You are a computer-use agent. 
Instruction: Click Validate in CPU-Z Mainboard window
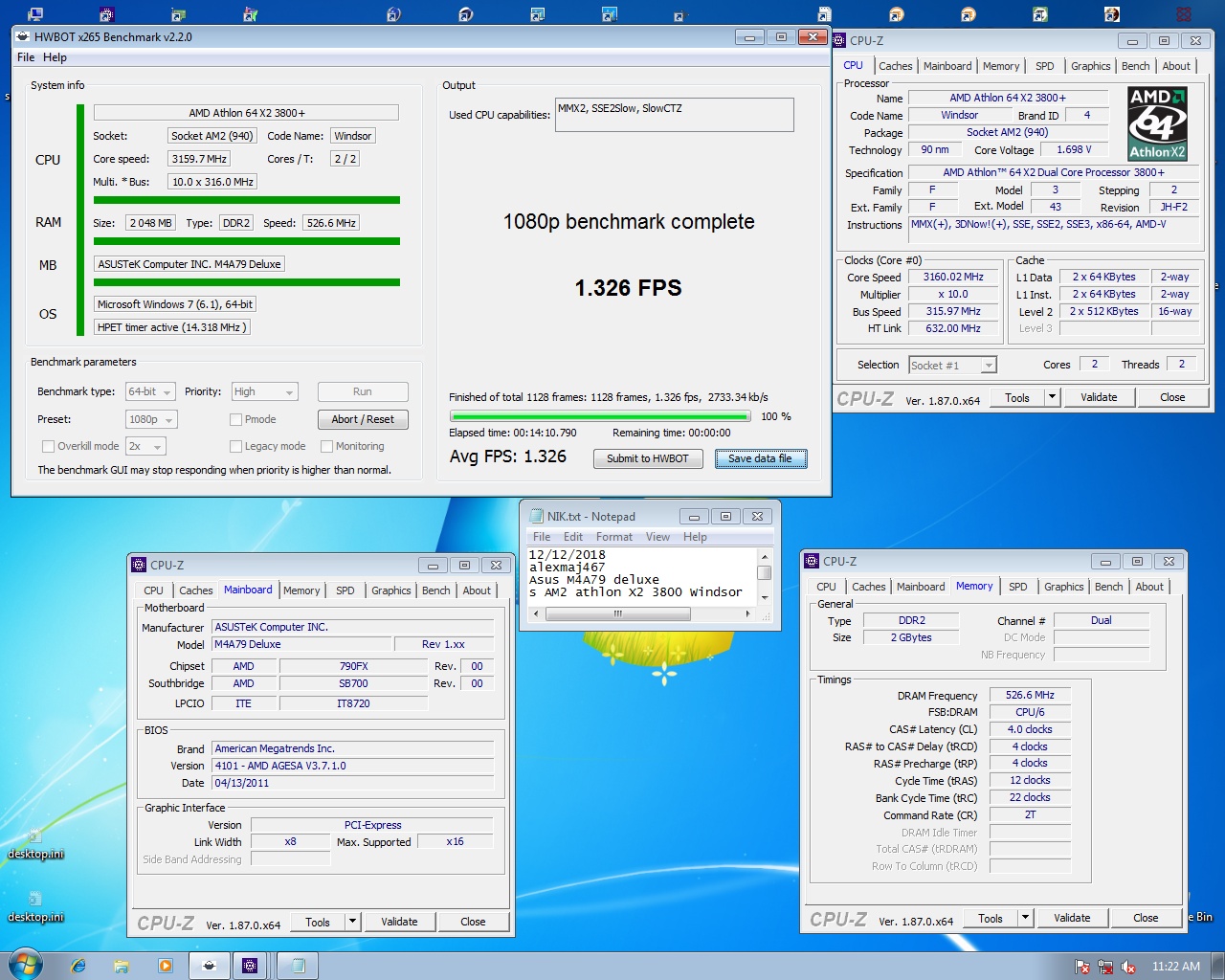[399, 922]
